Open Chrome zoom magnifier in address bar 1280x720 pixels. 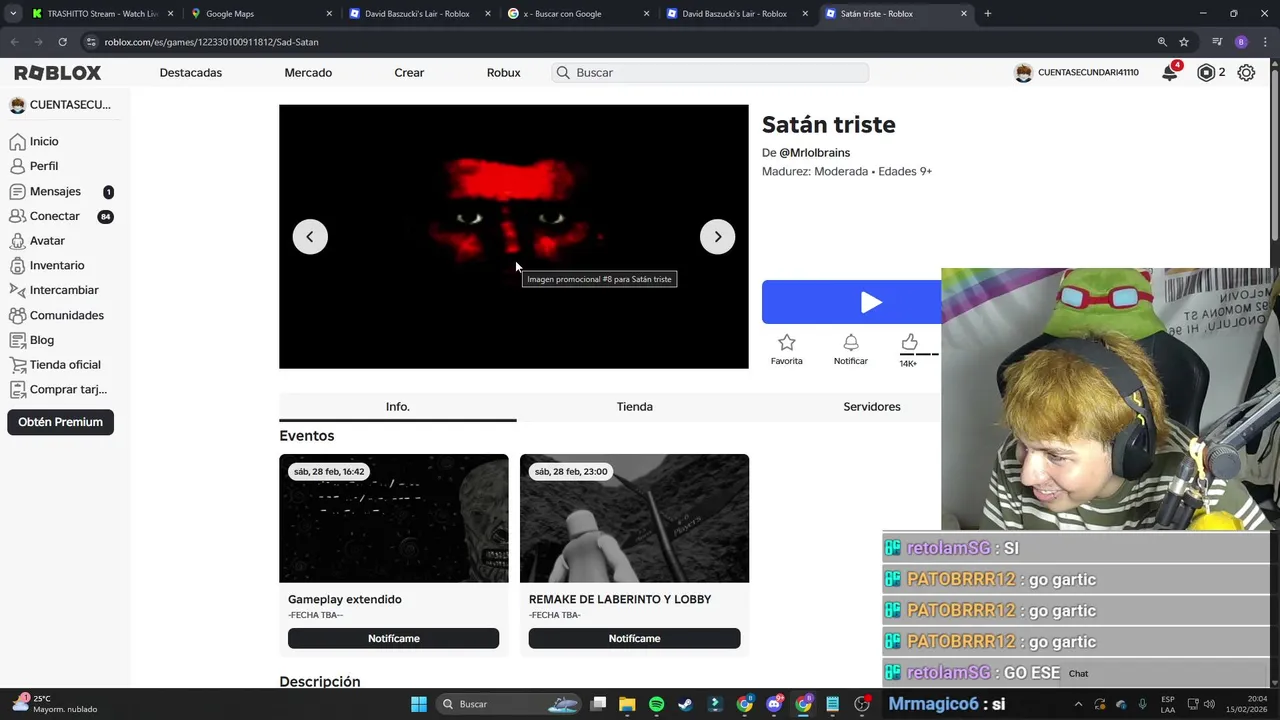(x=1162, y=42)
